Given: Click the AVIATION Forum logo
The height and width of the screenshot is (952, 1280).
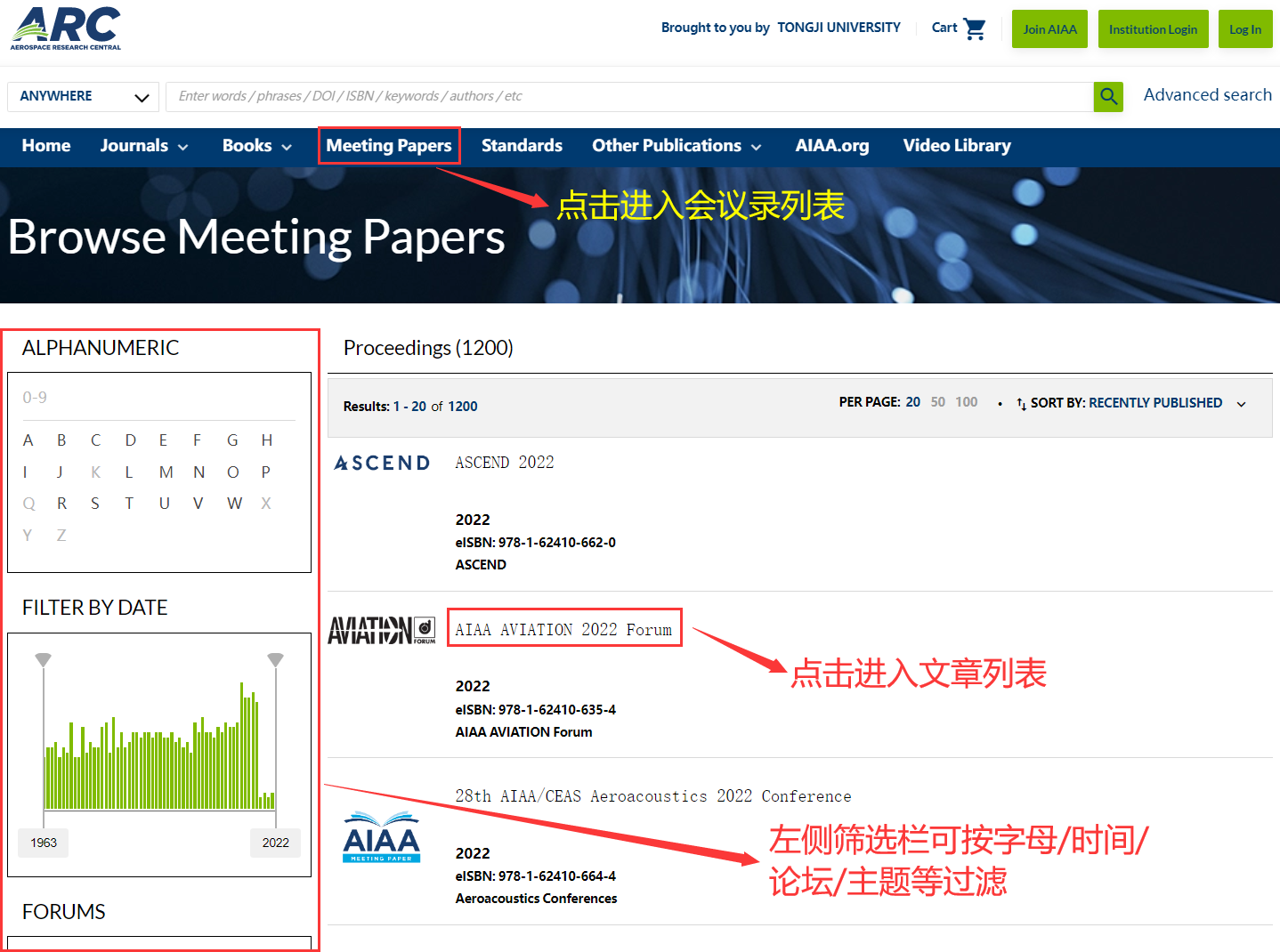Looking at the screenshot, I should tap(382, 630).
